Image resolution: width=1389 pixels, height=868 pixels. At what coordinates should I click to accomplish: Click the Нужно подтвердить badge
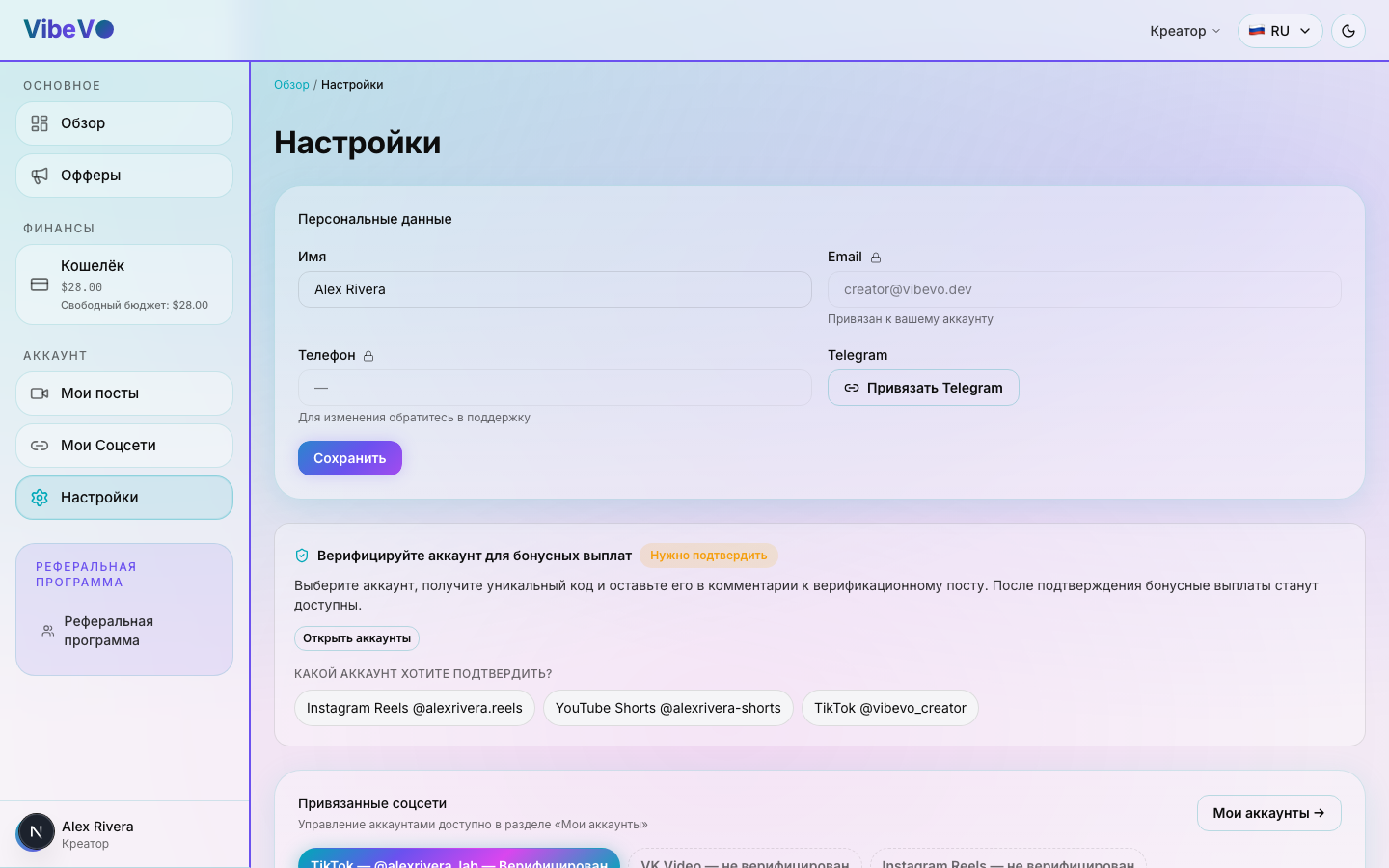[x=709, y=556]
